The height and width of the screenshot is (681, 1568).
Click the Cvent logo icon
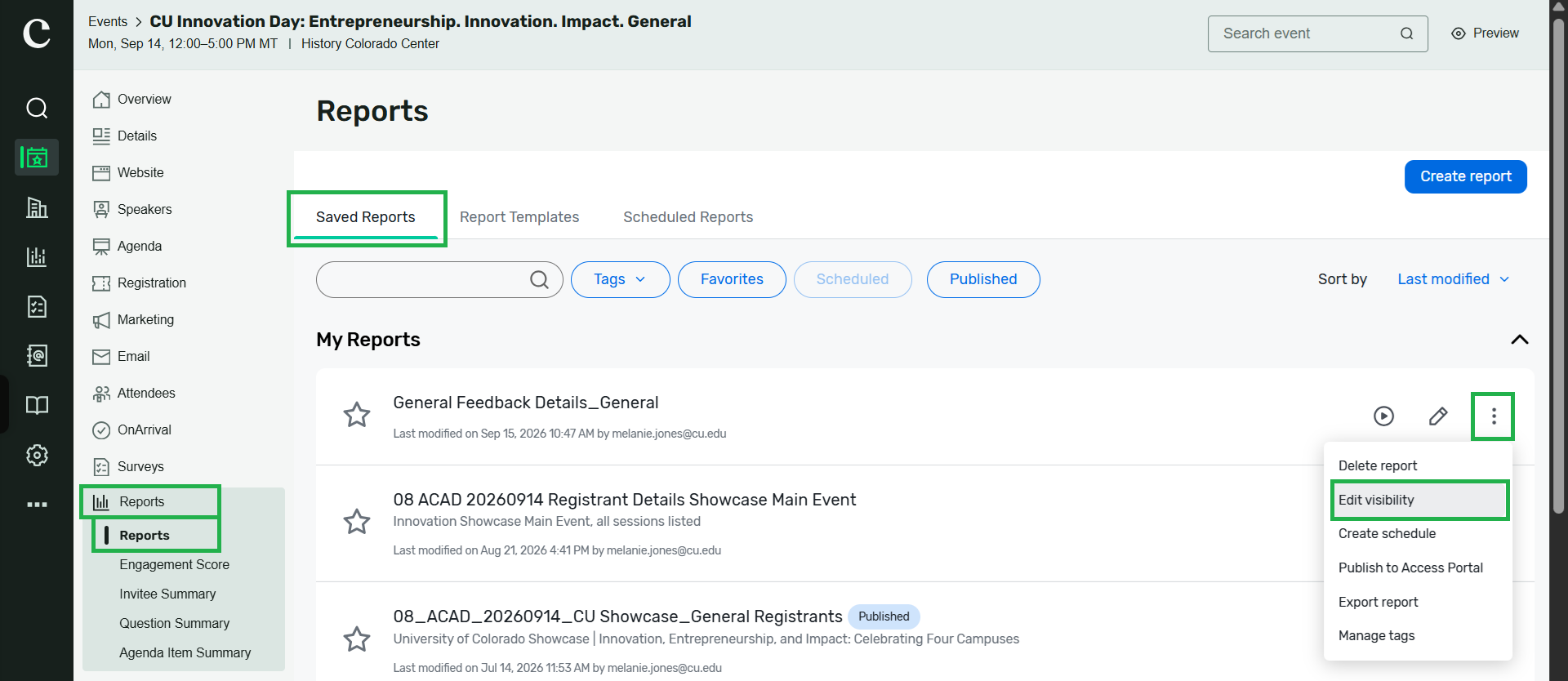[37, 33]
